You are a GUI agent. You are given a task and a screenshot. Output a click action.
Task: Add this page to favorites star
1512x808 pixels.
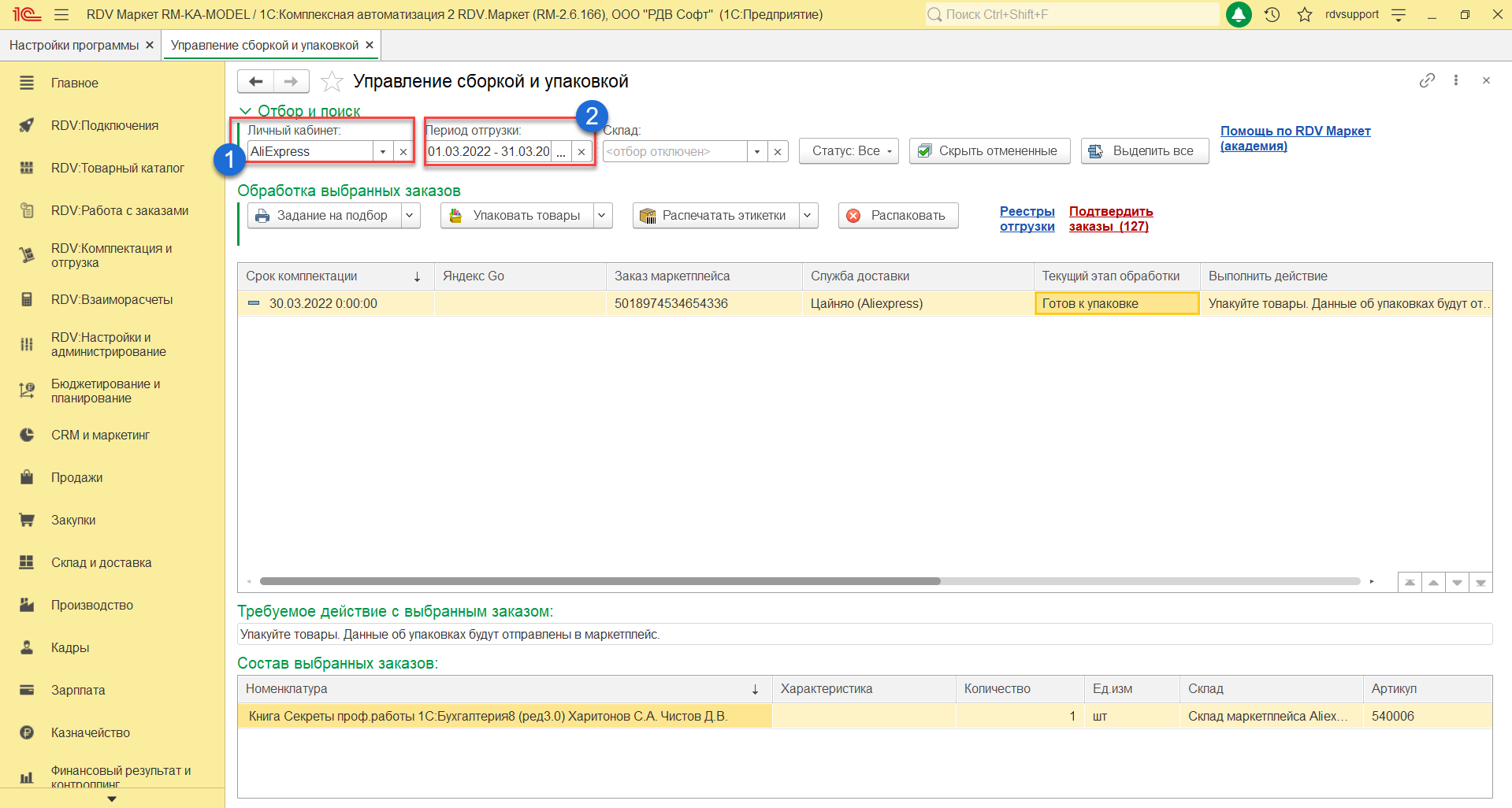click(332, 81)
